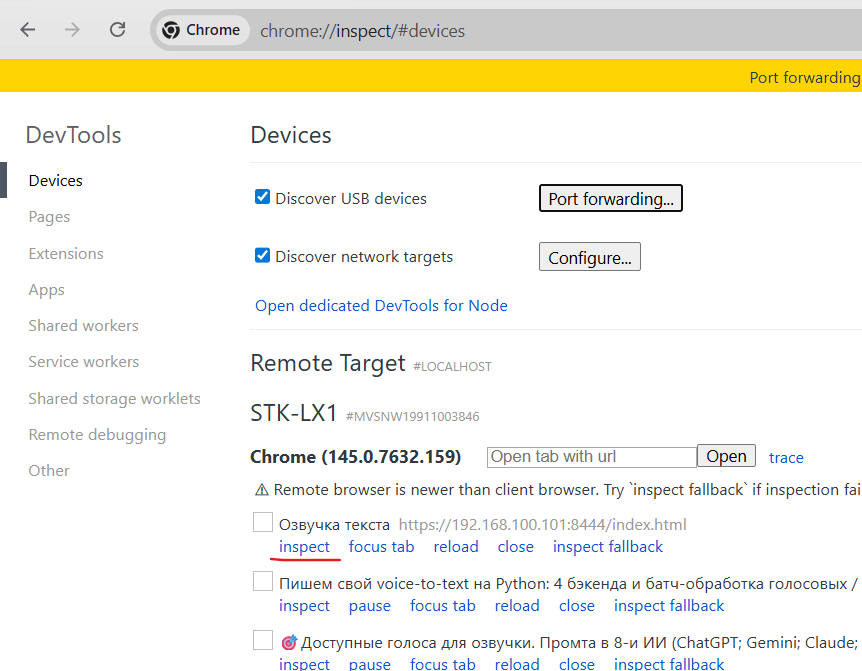The width and height of the screenshot is (862, 671).
Task: Click the Open tab with url field
Action: [591, 457]
